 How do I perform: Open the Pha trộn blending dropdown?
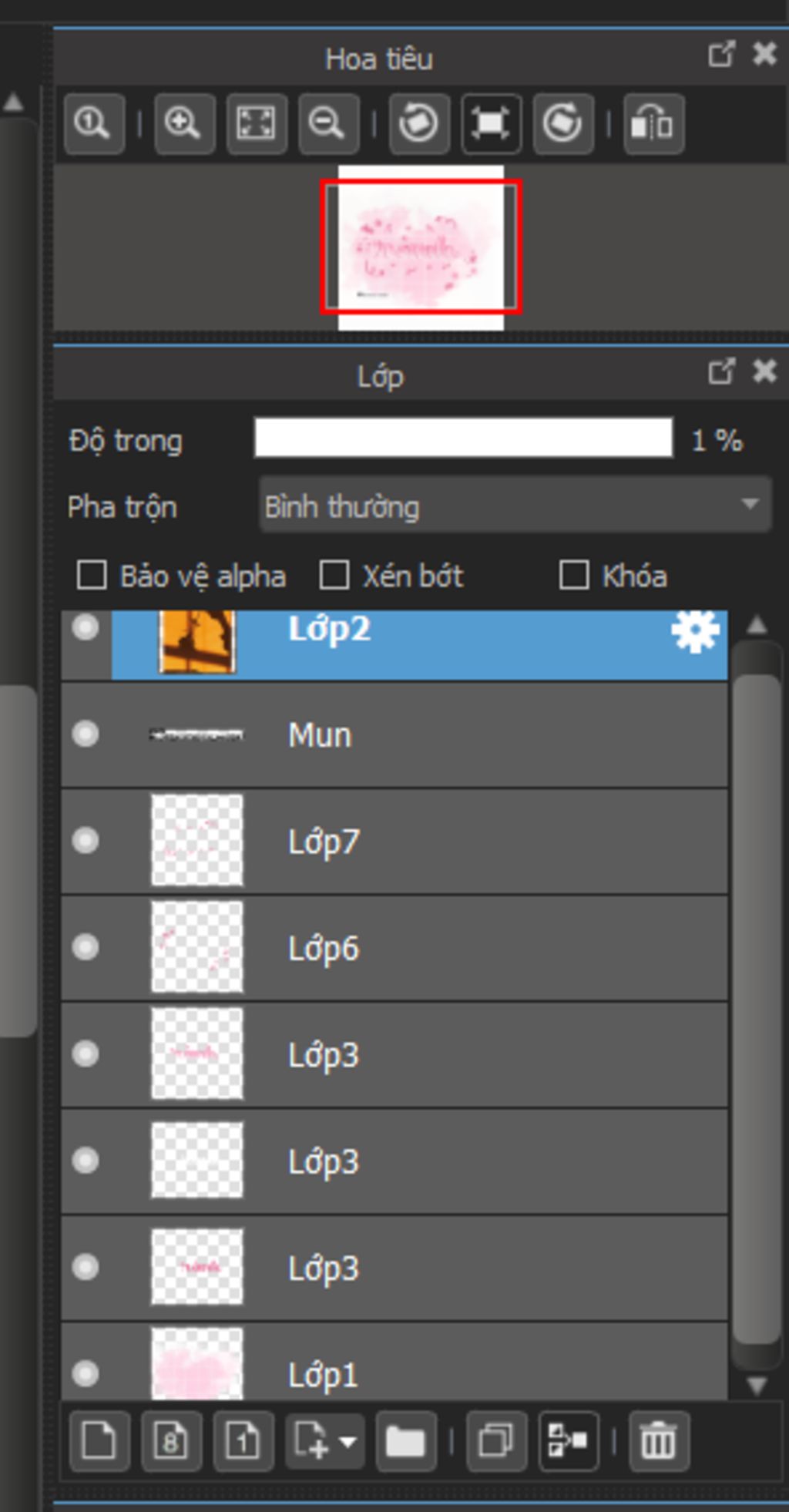[515, 506]
